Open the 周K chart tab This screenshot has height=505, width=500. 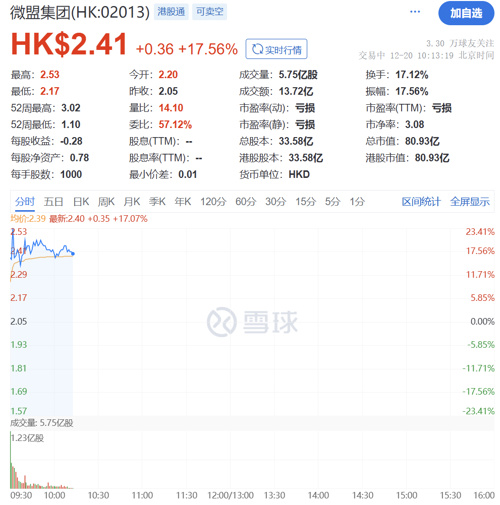coord(106,202)
